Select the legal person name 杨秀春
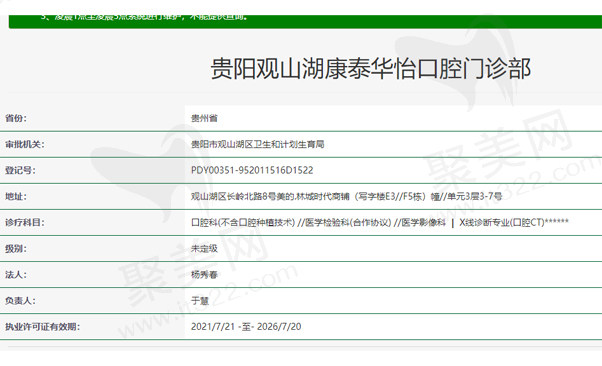602x366 pixels. tap(204, 275)
